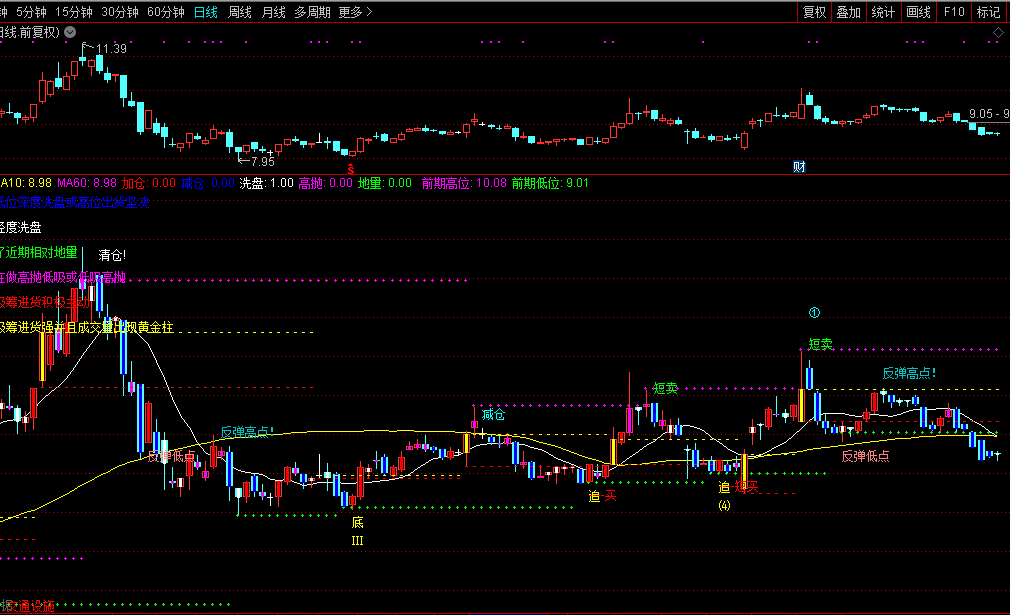Switch to the 月线 monthly tab
This screenshot has height=615, width=1010.
coord(273,12)
